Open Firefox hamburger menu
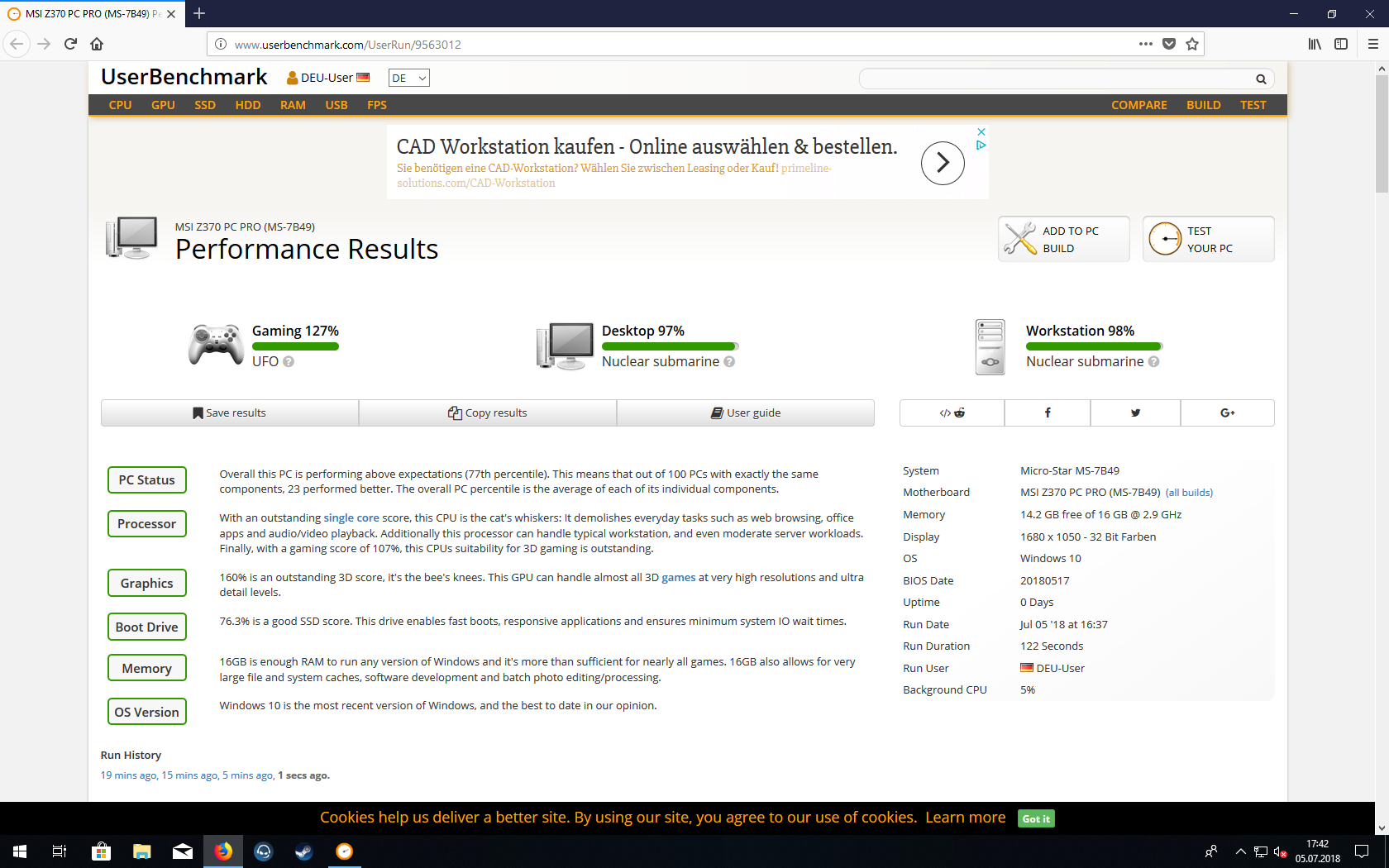 pyautogui.click(x=1372, y=44)
